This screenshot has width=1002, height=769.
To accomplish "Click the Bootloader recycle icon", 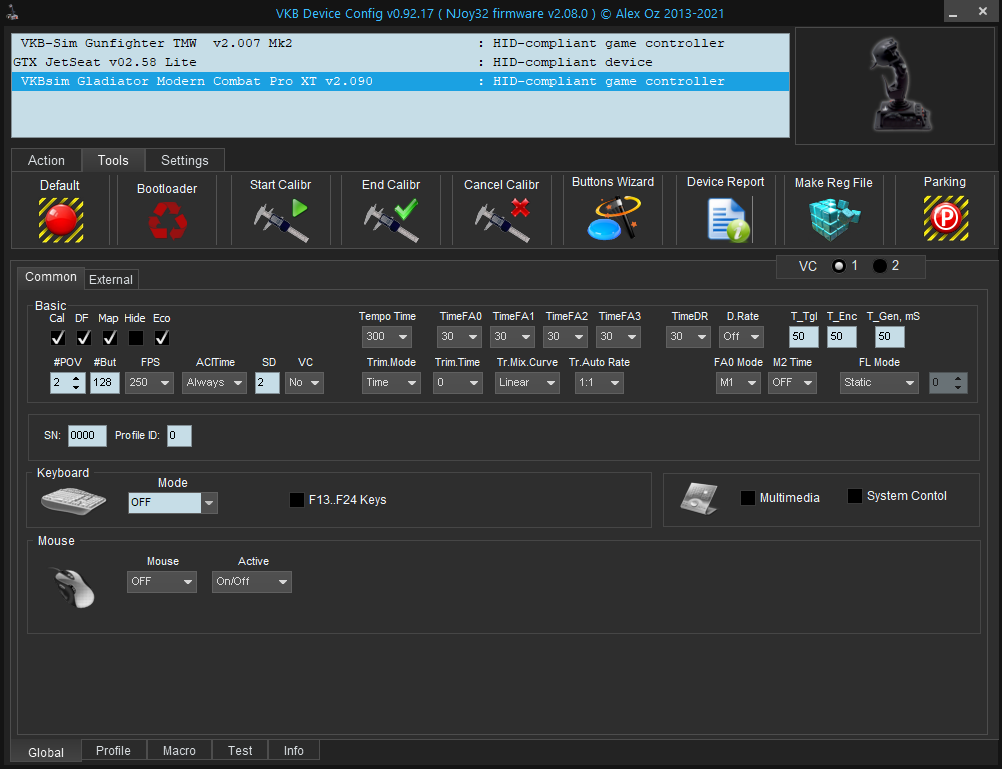I will [x=167, y=220].
